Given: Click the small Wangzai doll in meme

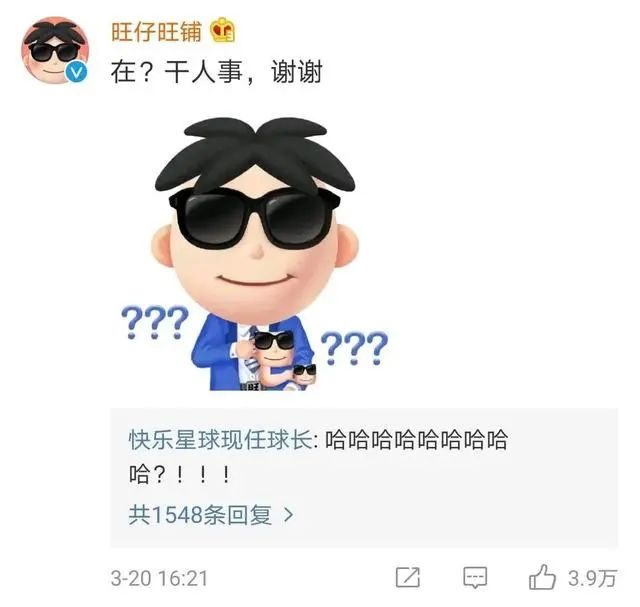Looking at the screenshot, I should tap(273, 358).
